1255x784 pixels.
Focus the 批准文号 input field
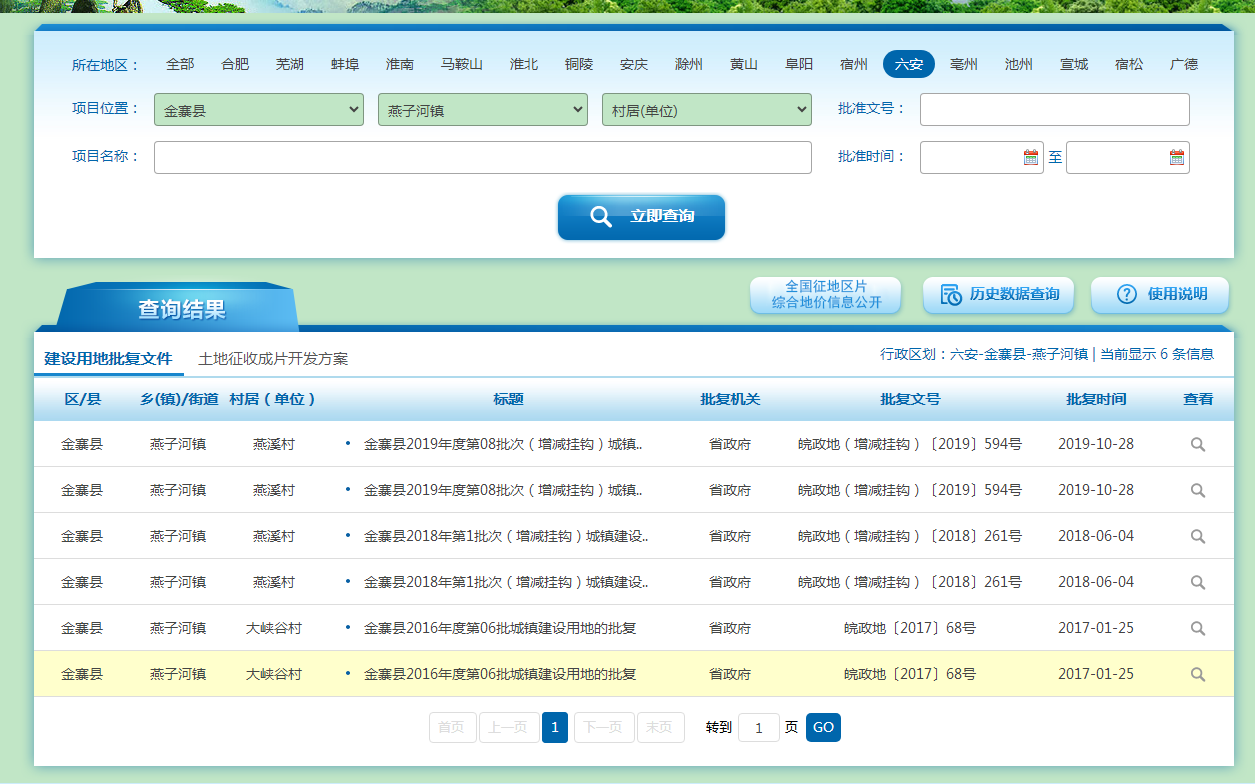pos(1055,110)
